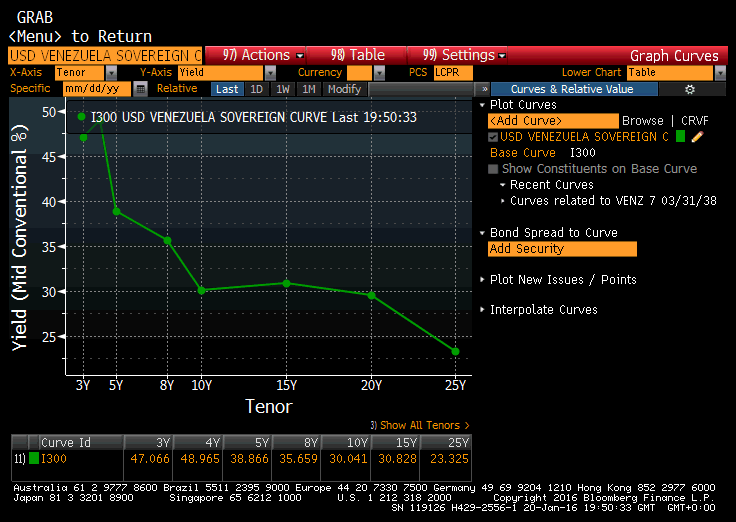Click 3Y value 47.066 in table
Screen dimensions: 736x522
tap(150, 459)
